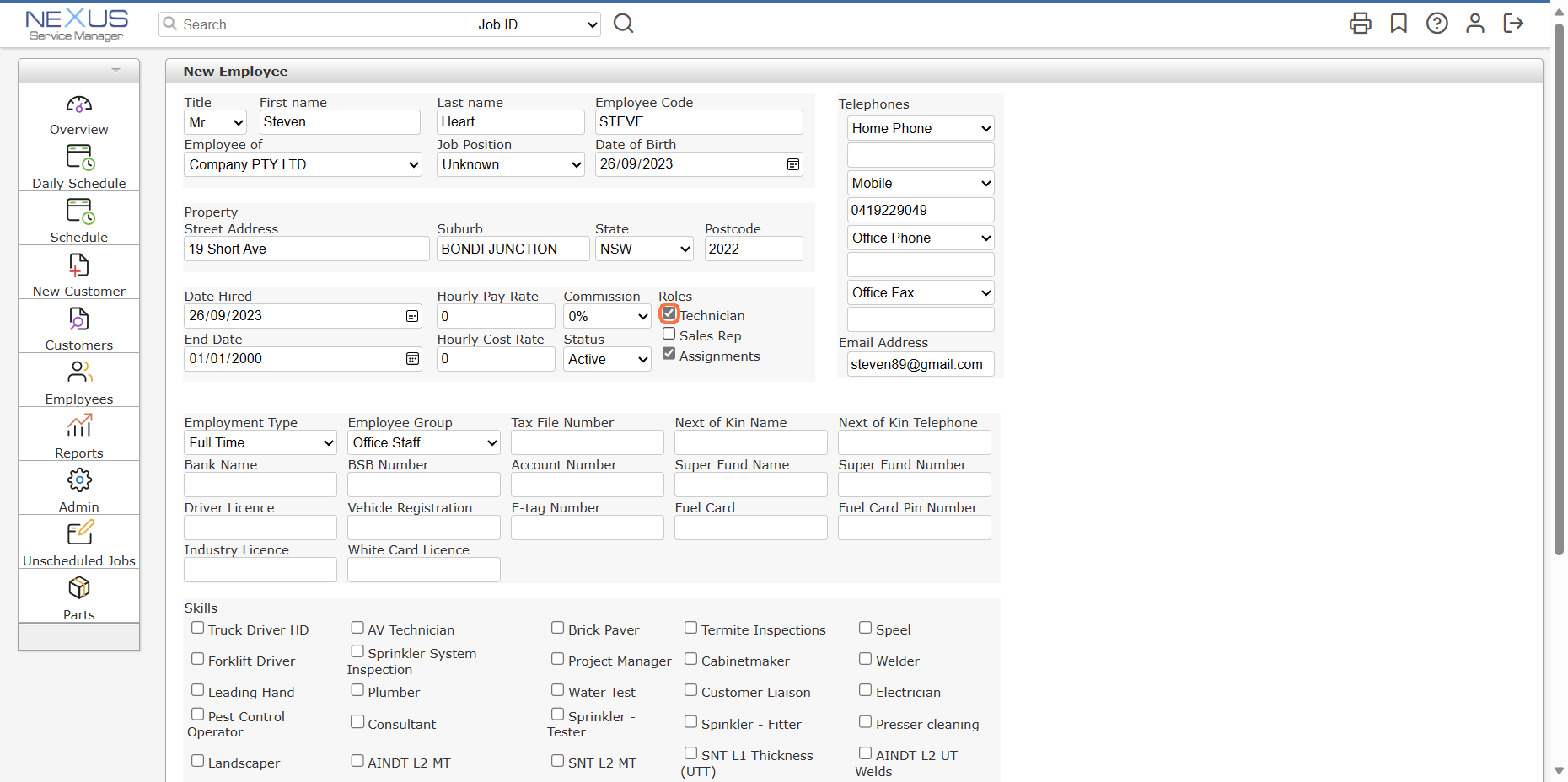Uncheck the Technician role checkbox
The width and height of the screenshot is (1568, 782).
coord(669,313)
